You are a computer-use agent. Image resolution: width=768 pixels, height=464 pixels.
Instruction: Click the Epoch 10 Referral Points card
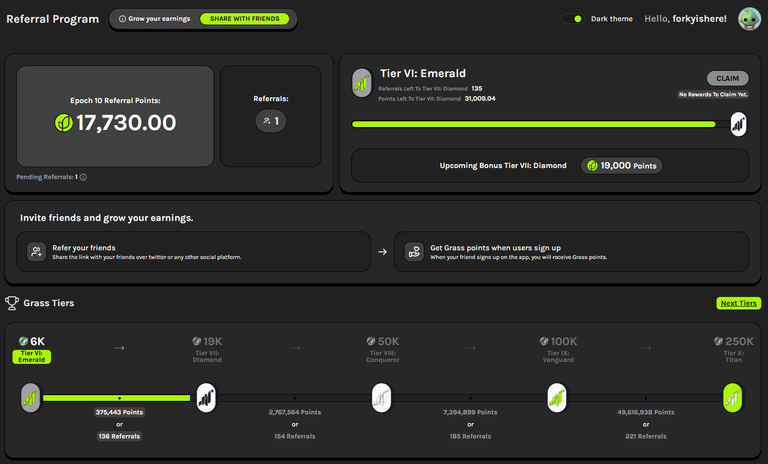click(115, 116)
